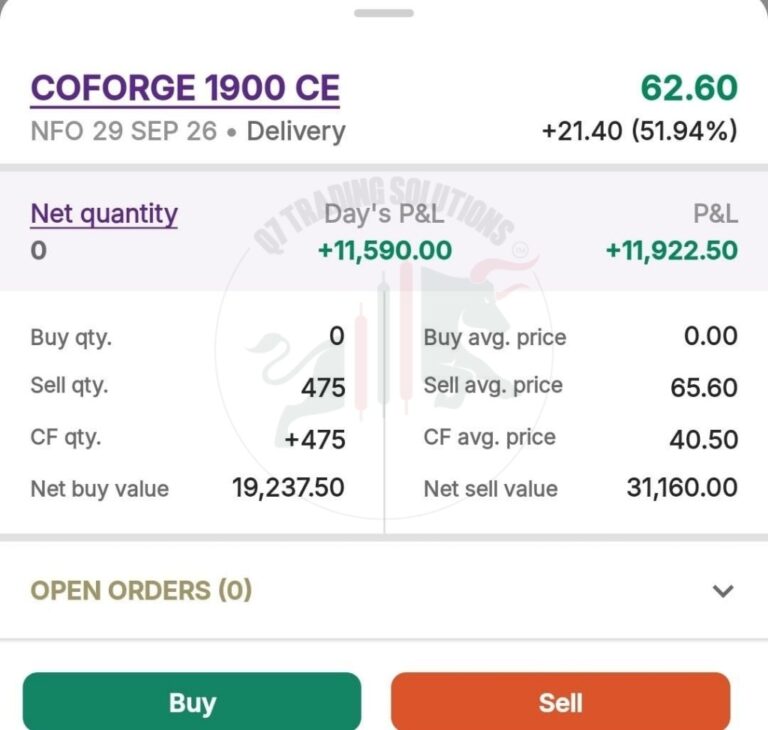Tap the price change +21.40 (51.94%)
The image size is (768, 730).
(x=640, y=131)
